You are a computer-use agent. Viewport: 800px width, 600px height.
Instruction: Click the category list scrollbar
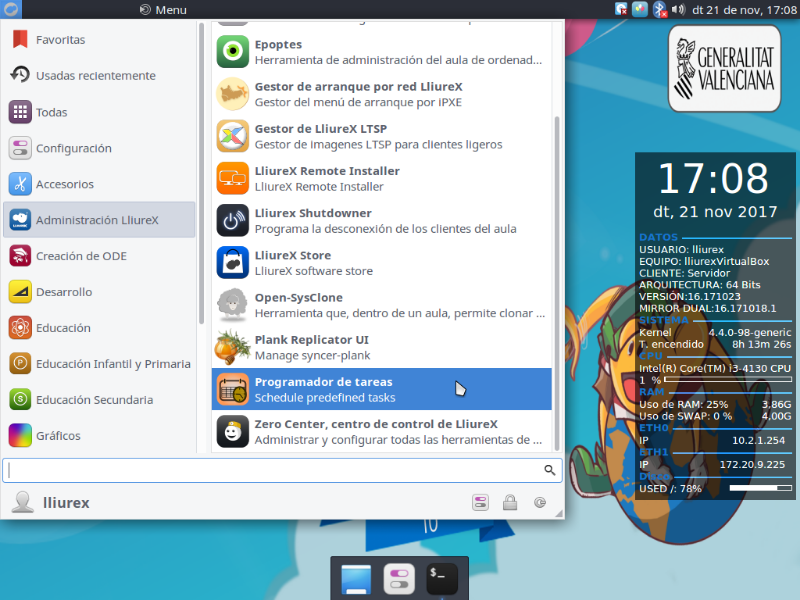(202, 173)
